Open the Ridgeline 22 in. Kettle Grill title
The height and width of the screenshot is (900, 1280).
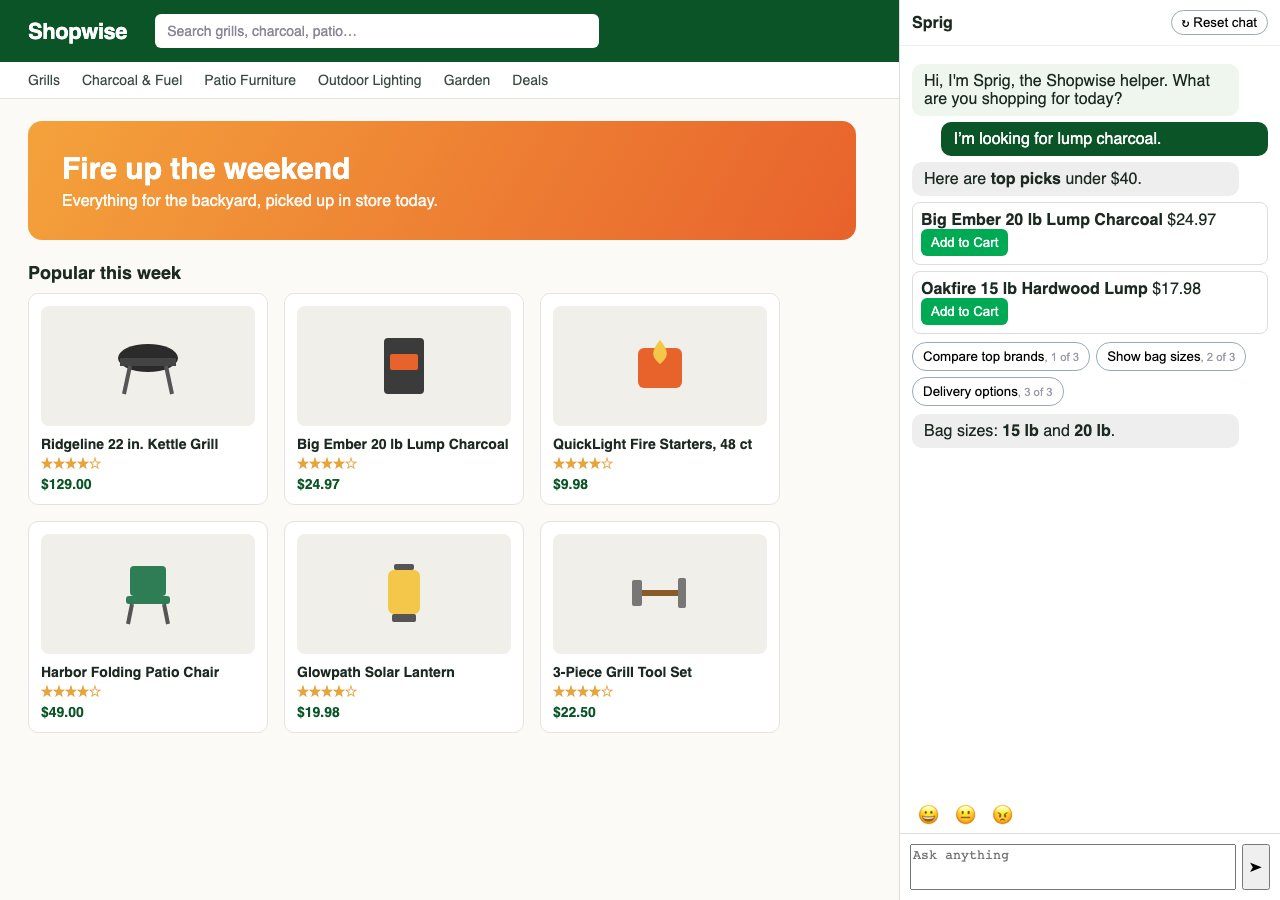coord(130,444)
